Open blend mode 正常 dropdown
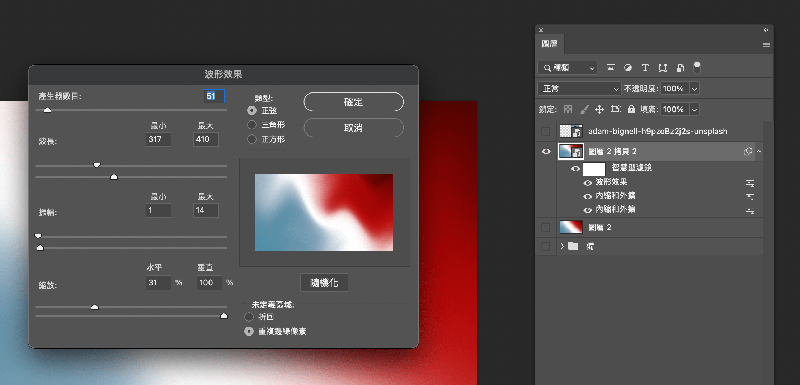The image size is (800, 385). (x=579, y=89)
